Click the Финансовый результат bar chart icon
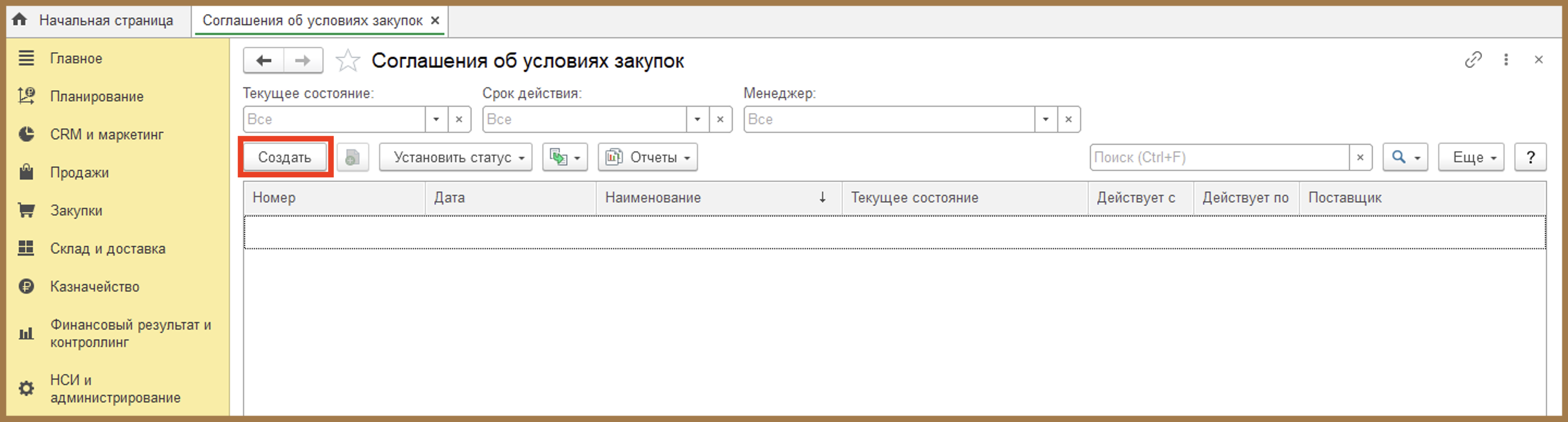Screen dimensions: 1568x422 (26, 333)
